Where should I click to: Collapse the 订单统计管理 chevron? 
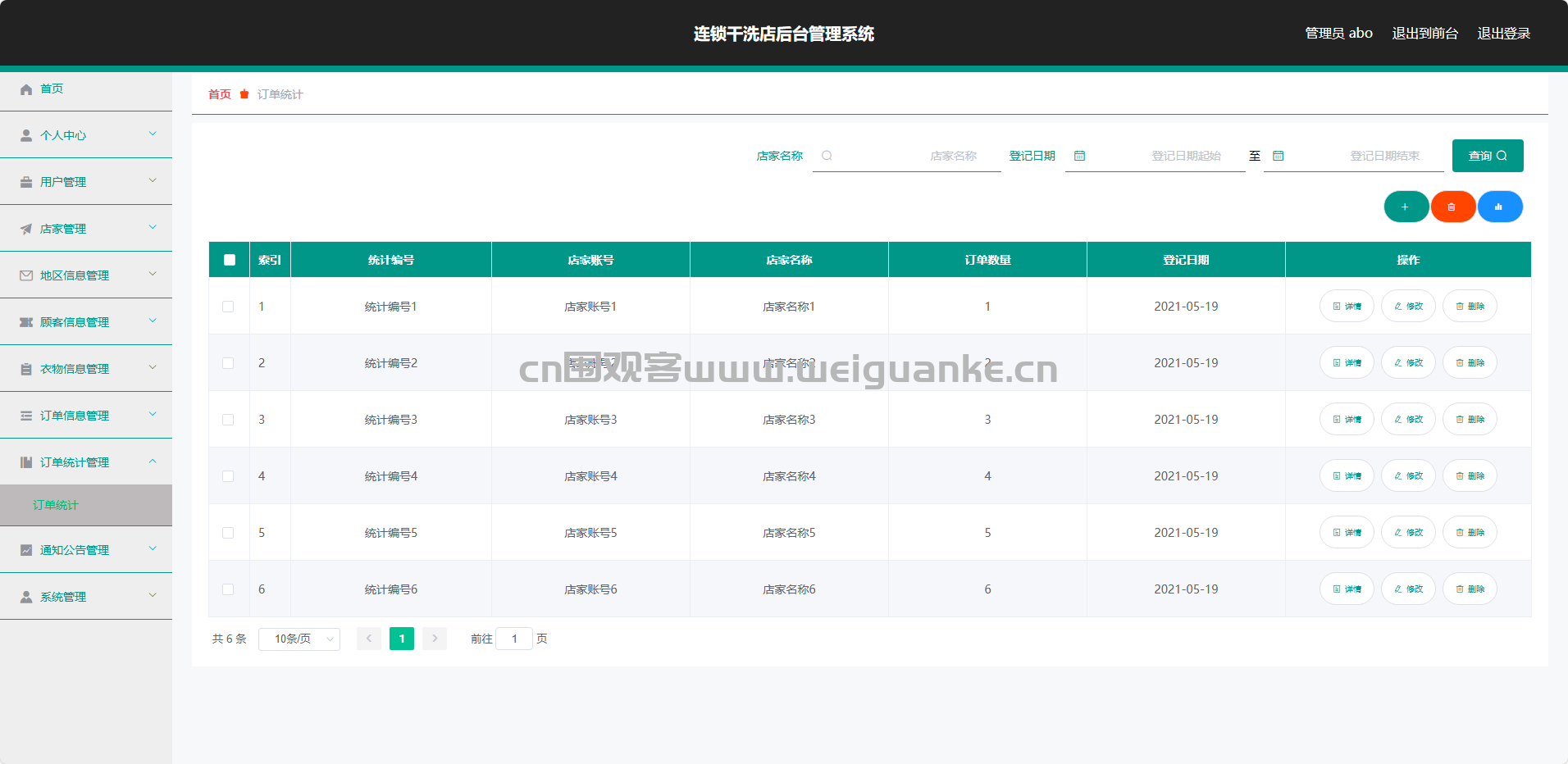[x=153, y=461]
